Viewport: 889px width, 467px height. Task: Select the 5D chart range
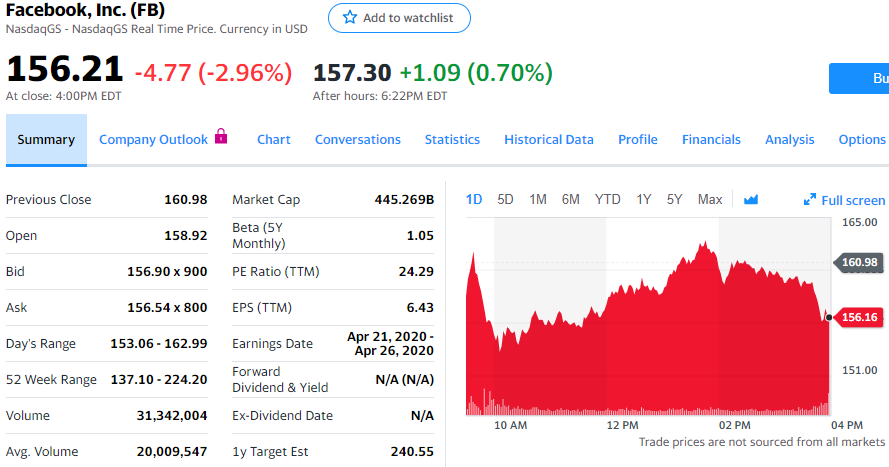505,200
